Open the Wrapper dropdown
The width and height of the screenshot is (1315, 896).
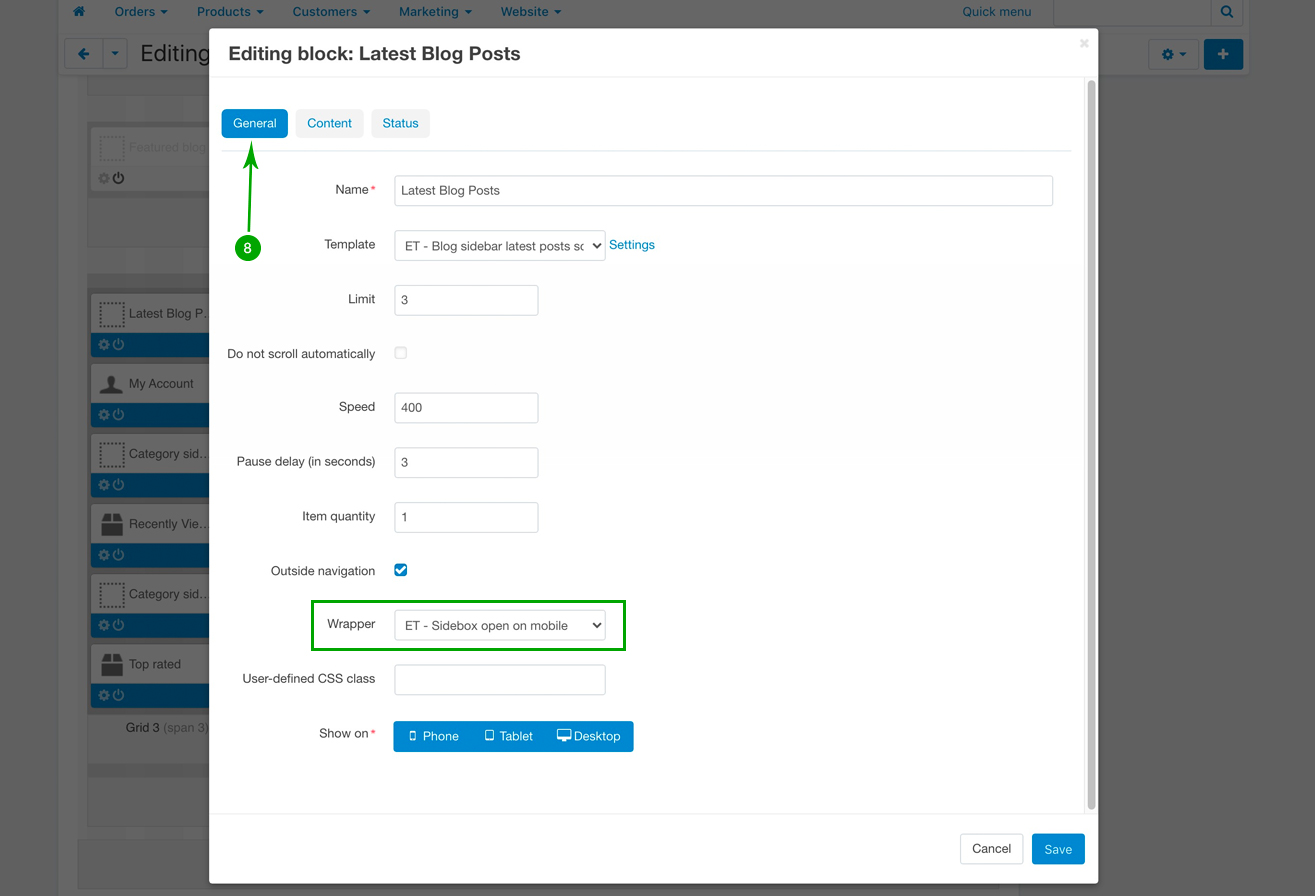click(499, 626)
